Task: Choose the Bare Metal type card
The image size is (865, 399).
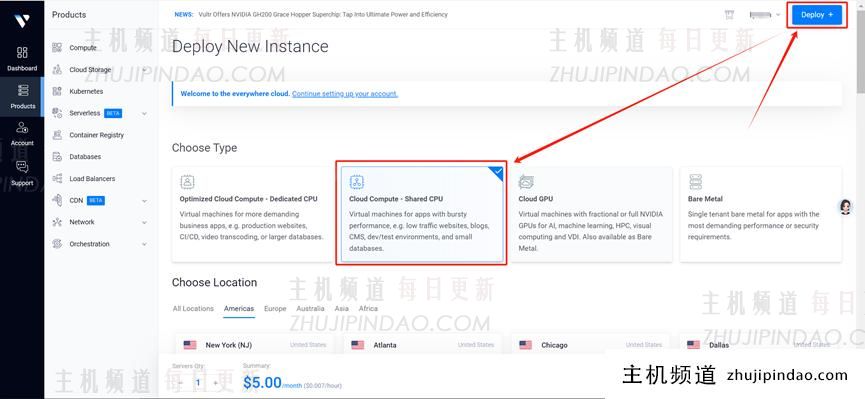Action: click(761, 215)
